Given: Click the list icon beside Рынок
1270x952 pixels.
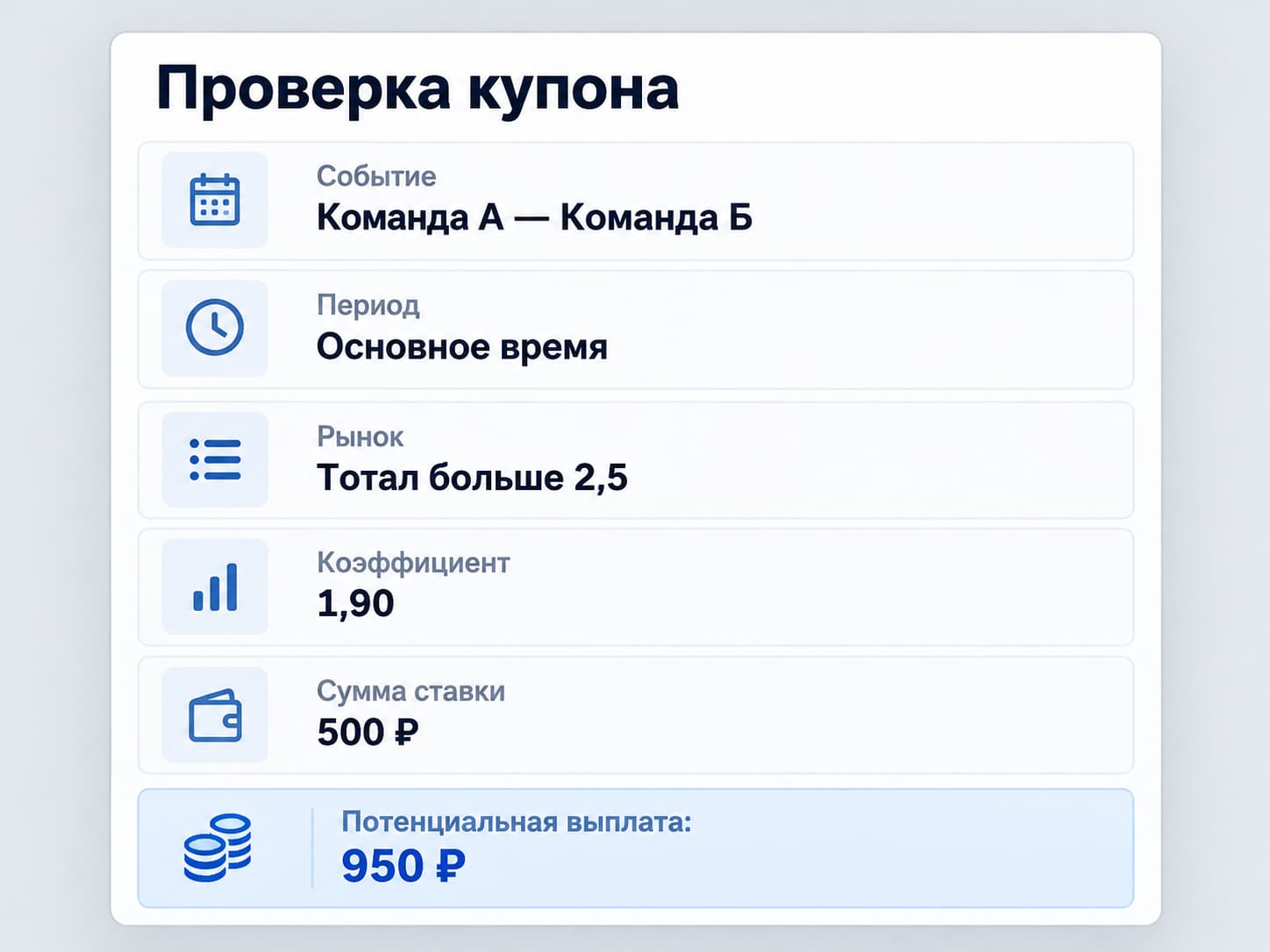Looking at the screenshot, I should 215,459.
